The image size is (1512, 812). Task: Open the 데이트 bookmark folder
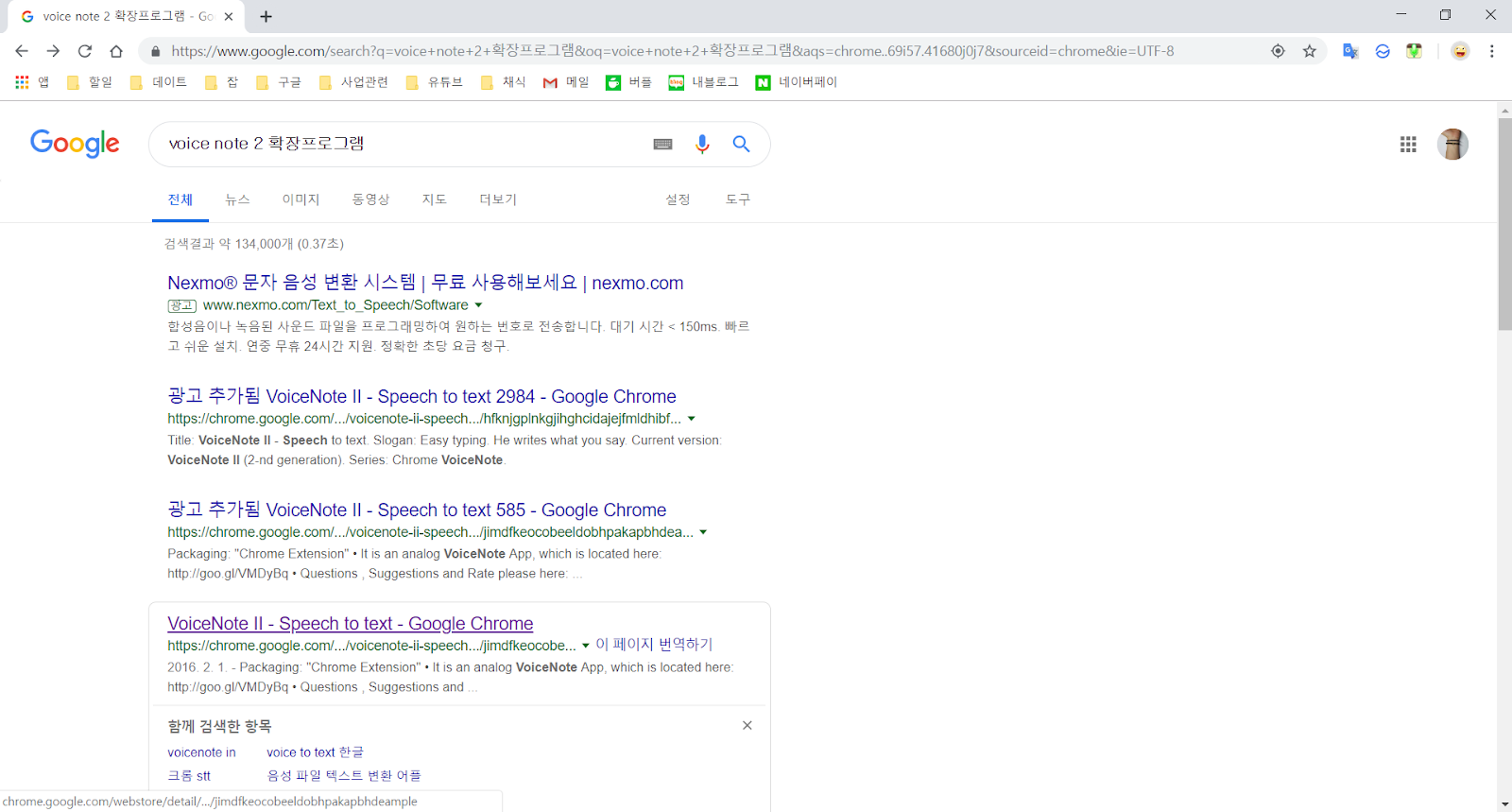pos(159,82)
